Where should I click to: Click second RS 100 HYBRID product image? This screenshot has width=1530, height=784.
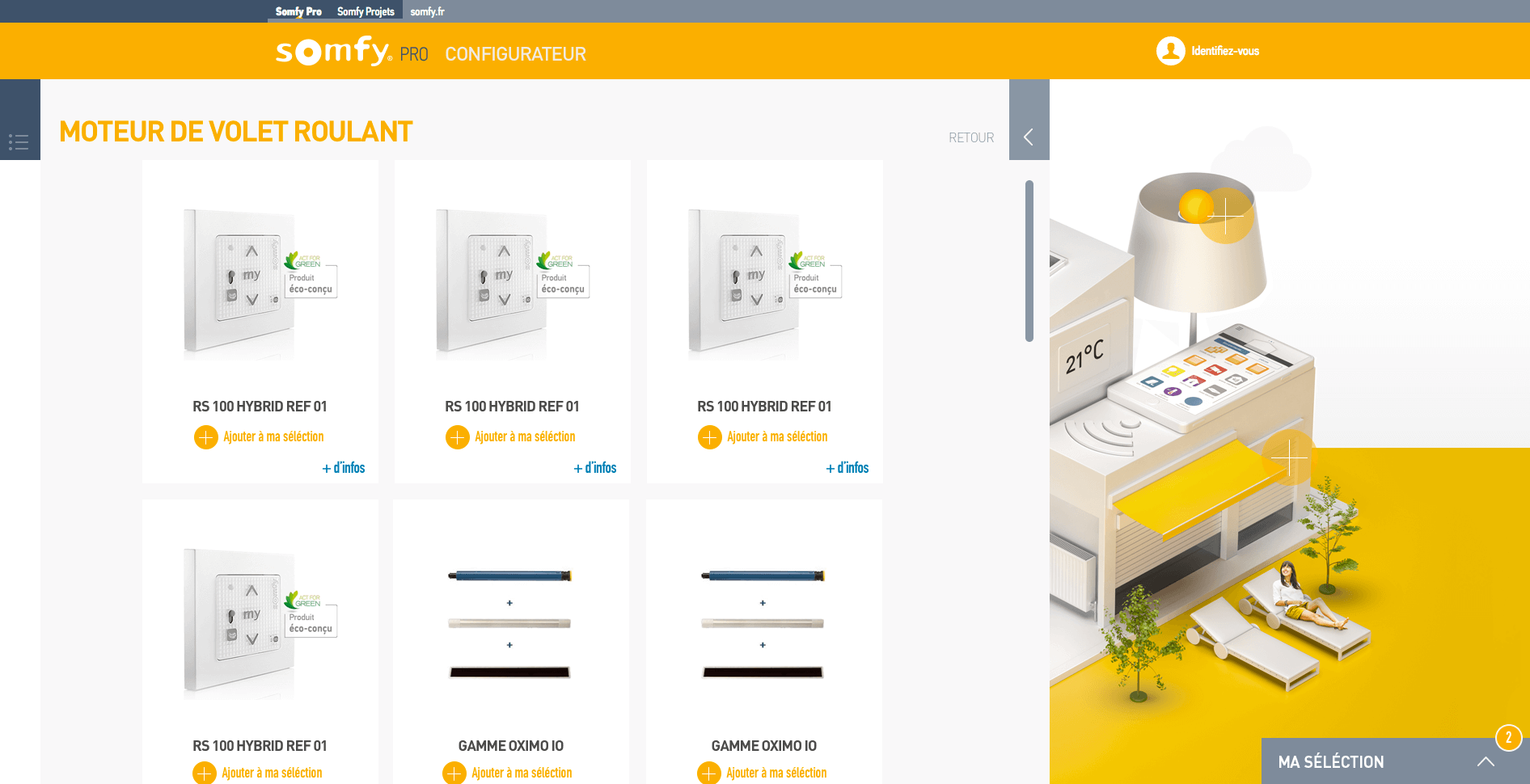pos(513,284)
